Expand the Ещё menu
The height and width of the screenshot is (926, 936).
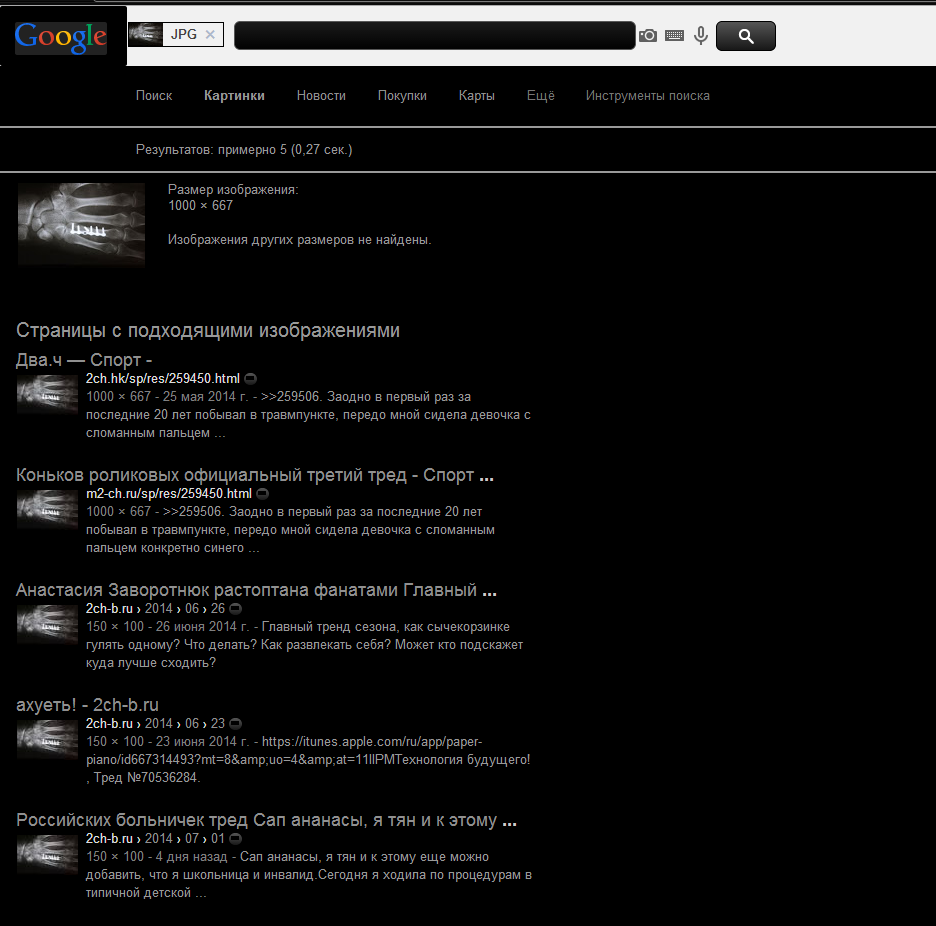[541, 96]
